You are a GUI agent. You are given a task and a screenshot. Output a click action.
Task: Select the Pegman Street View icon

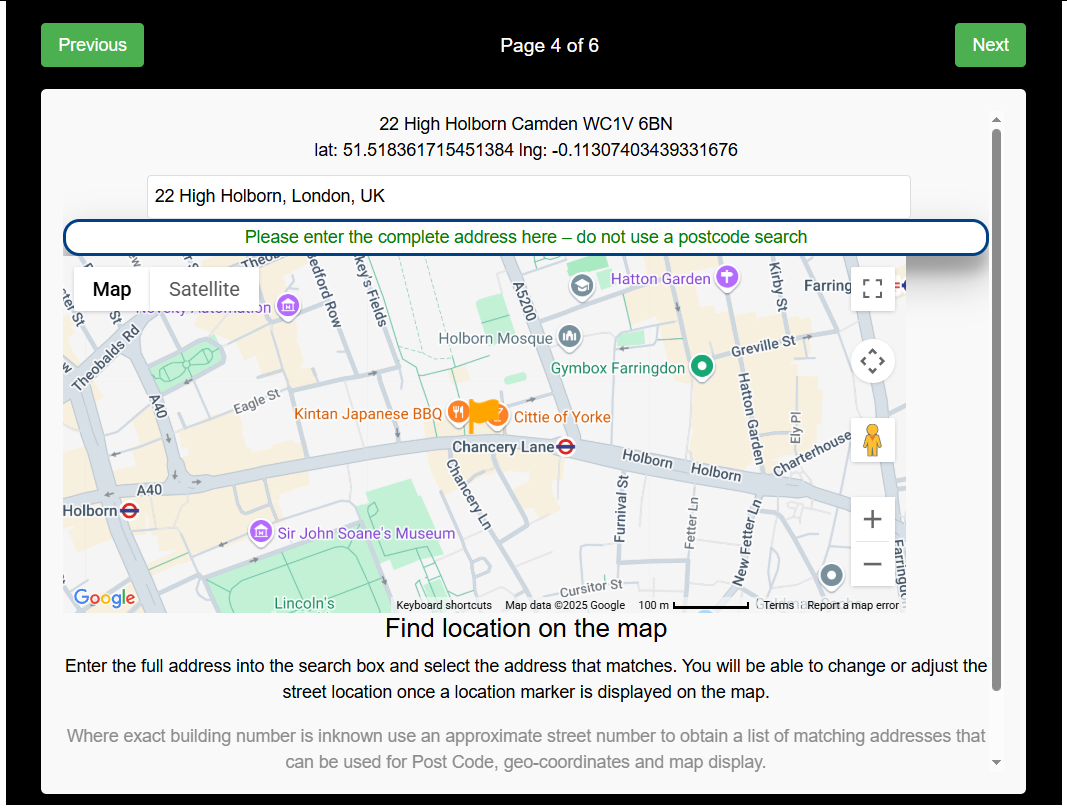tap(872, 439)
